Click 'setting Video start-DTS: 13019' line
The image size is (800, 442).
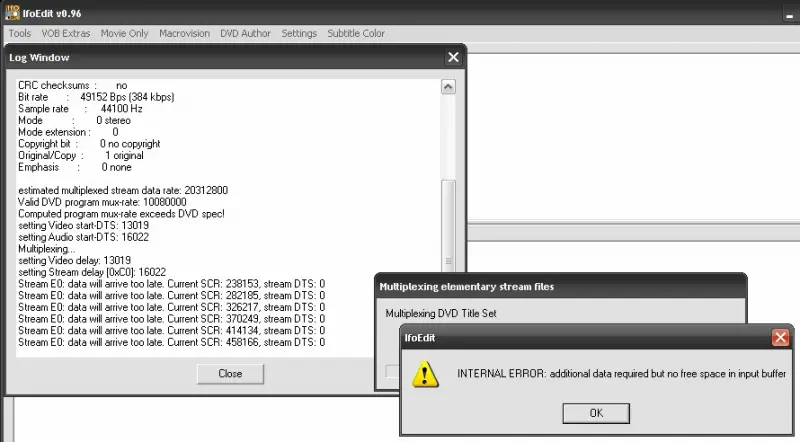84,226
